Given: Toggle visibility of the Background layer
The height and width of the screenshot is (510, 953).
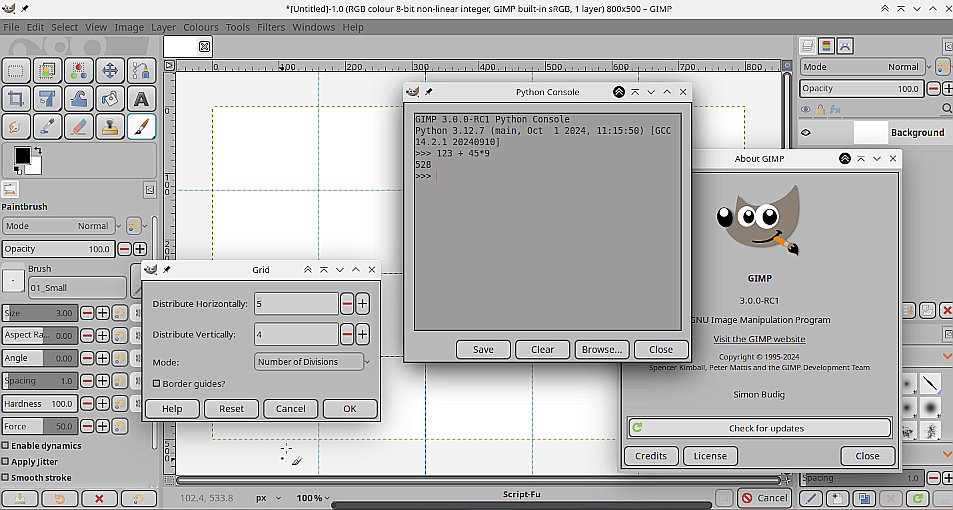Looking at the screenshot, I should tap(806, 133).
